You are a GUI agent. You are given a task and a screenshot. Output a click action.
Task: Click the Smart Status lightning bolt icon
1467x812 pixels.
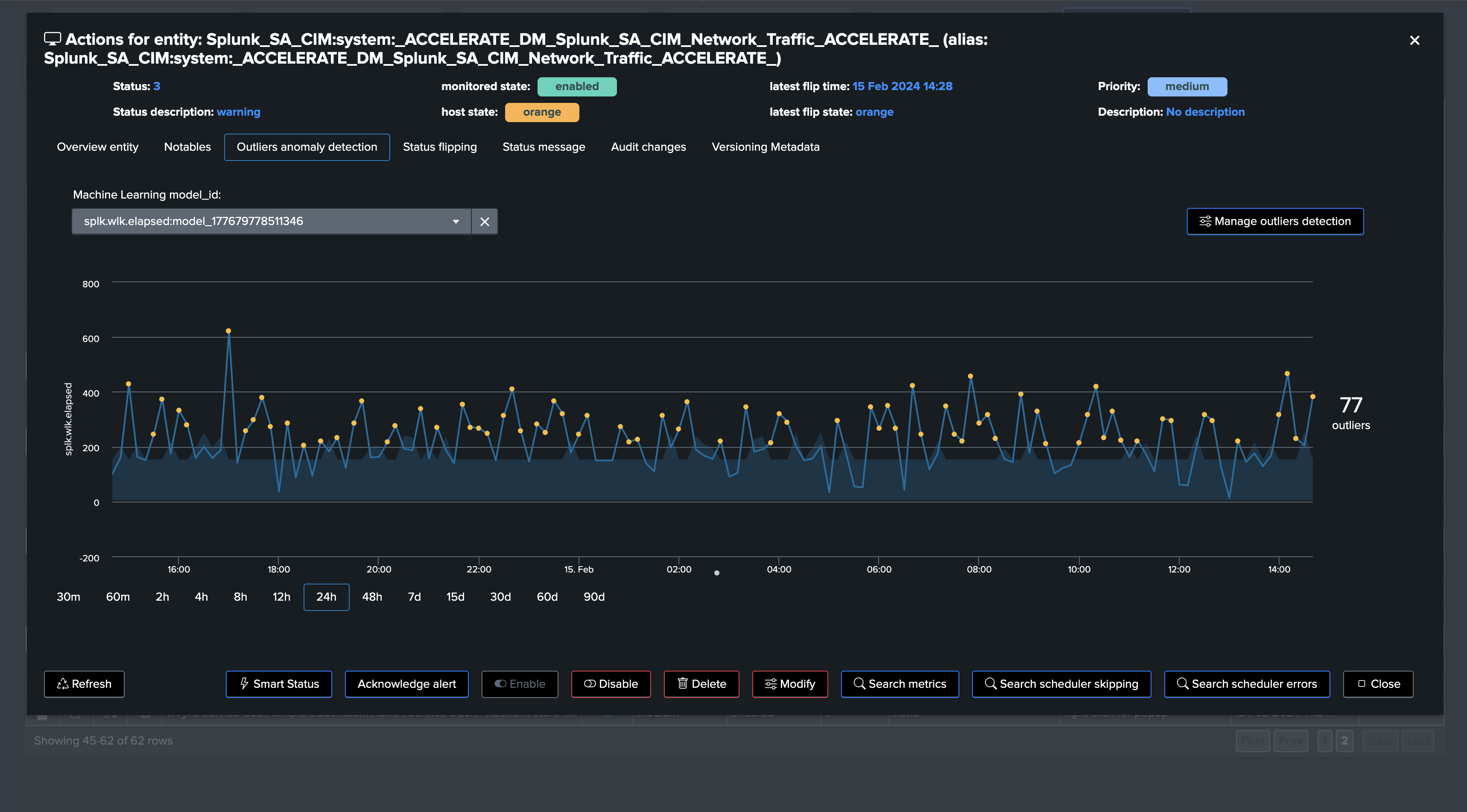coord(244,683)
